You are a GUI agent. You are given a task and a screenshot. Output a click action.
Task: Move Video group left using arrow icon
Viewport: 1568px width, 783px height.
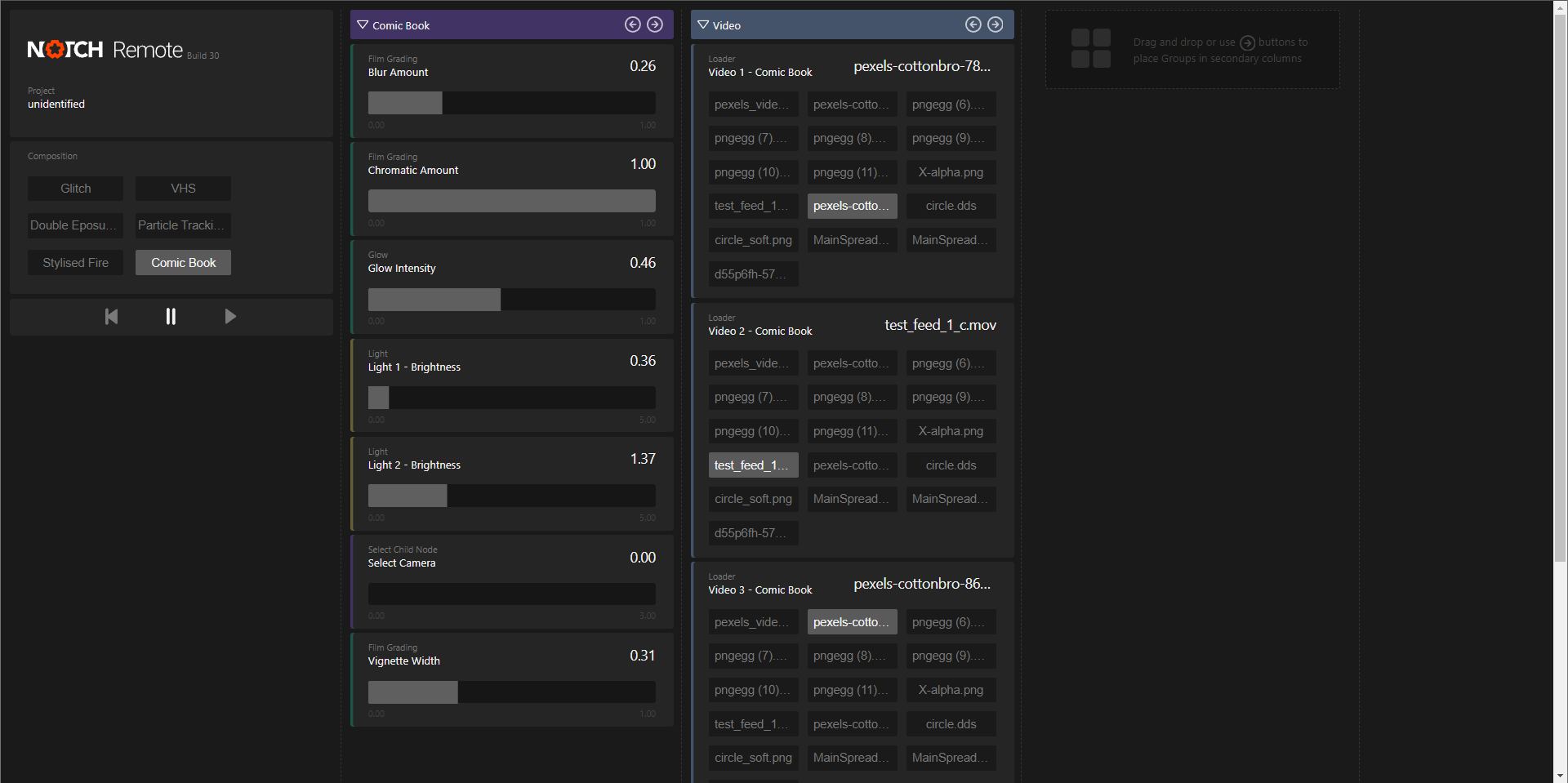[x=973, y=24]
